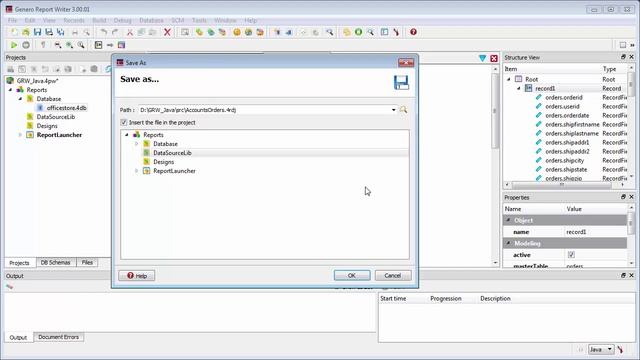Select GRW_Java.4pw project root
The width and height of the screenshot is (640, 360).
(37, 81)
